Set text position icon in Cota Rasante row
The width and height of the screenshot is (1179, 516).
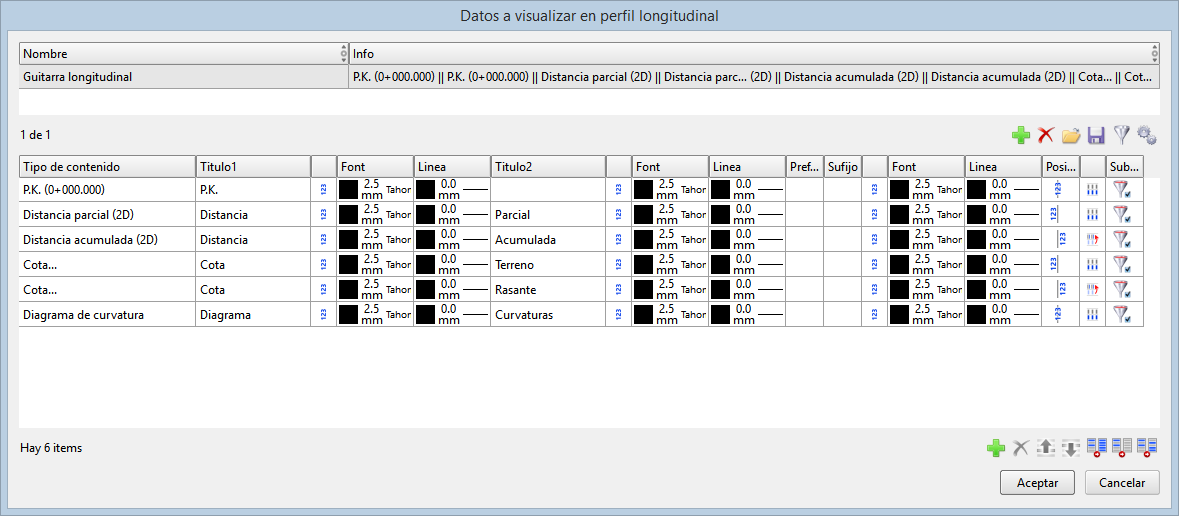(x=1060, y=289)
